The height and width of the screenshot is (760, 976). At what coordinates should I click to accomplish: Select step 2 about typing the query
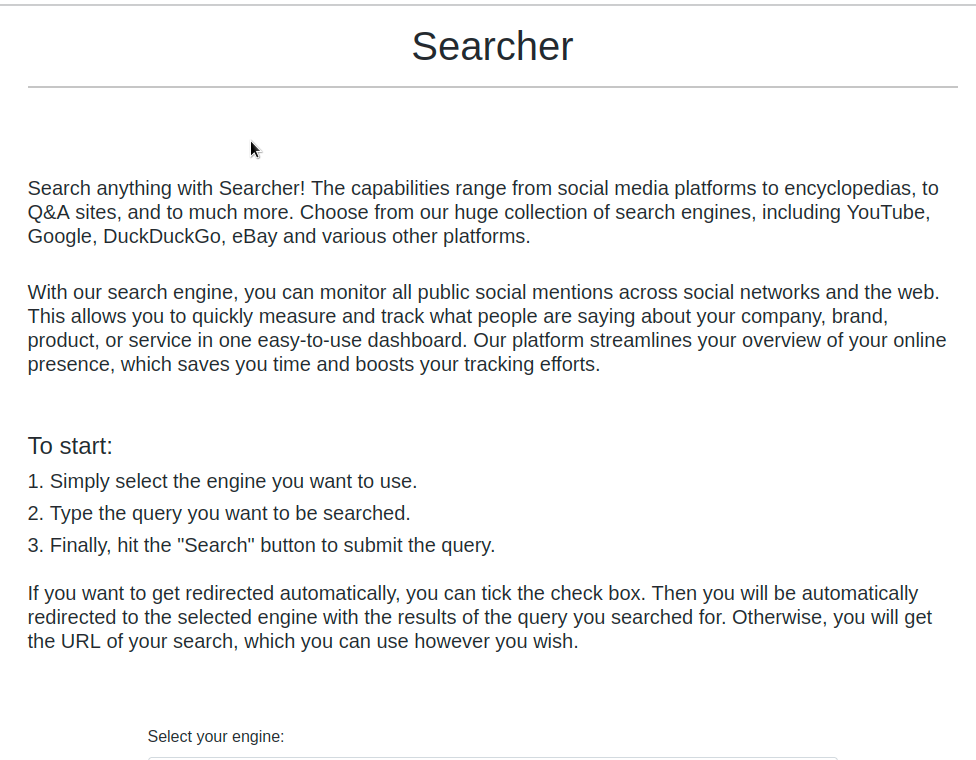219,513
